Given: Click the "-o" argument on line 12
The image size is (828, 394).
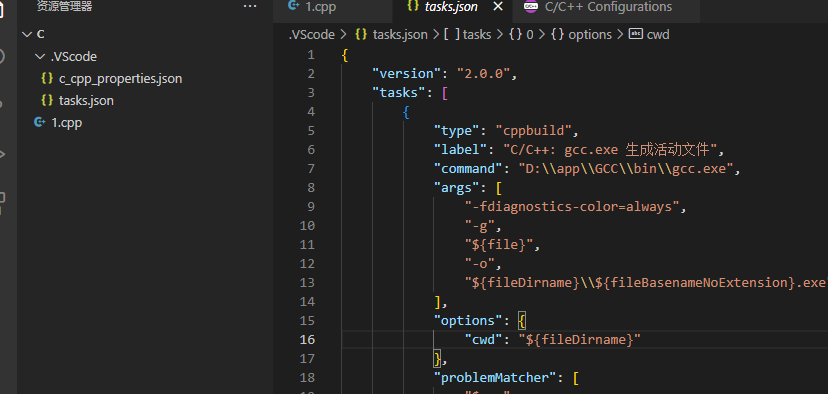Looking at the screenshot, I should (479, 264).
